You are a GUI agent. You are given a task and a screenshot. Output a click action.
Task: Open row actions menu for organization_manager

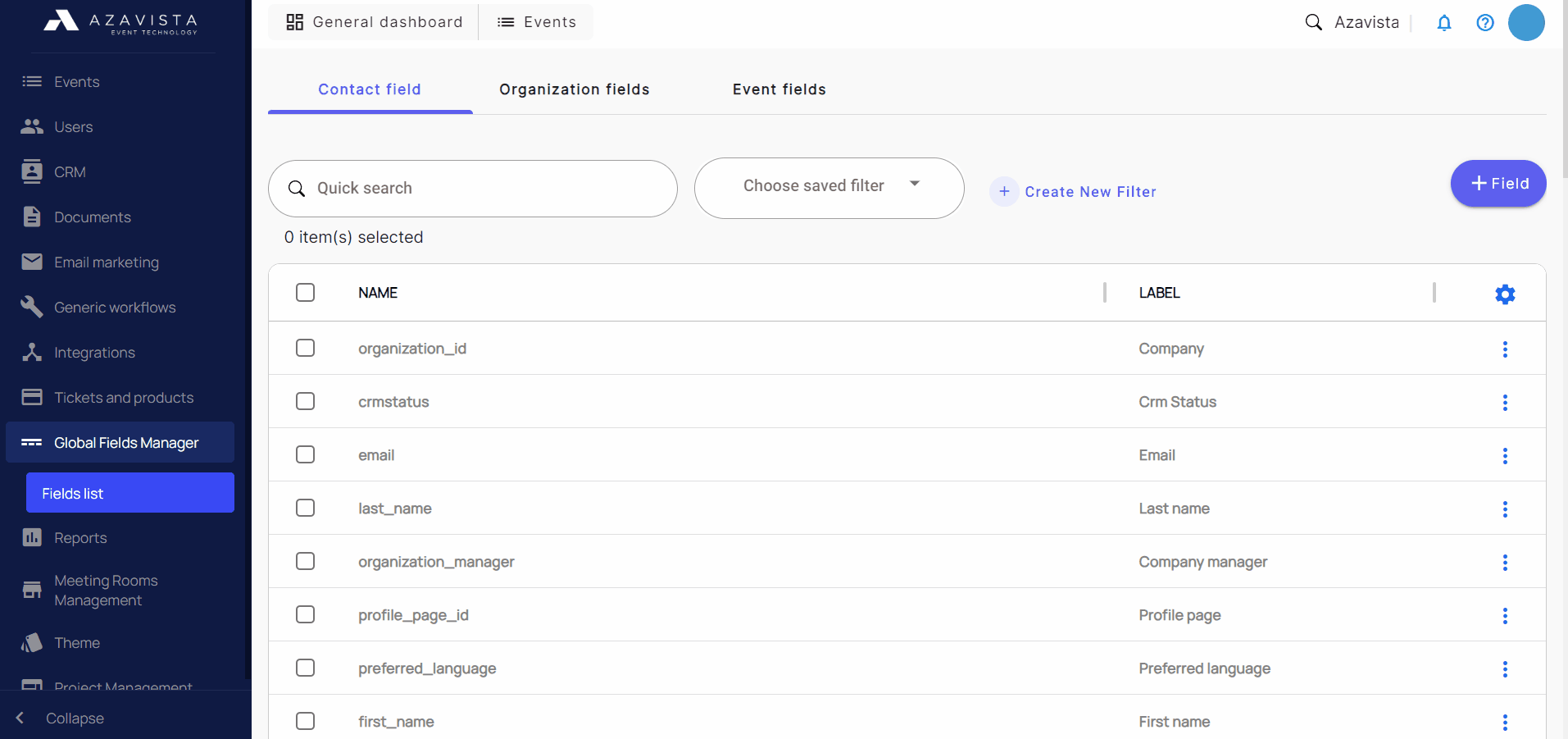[x=1505, y=562]
